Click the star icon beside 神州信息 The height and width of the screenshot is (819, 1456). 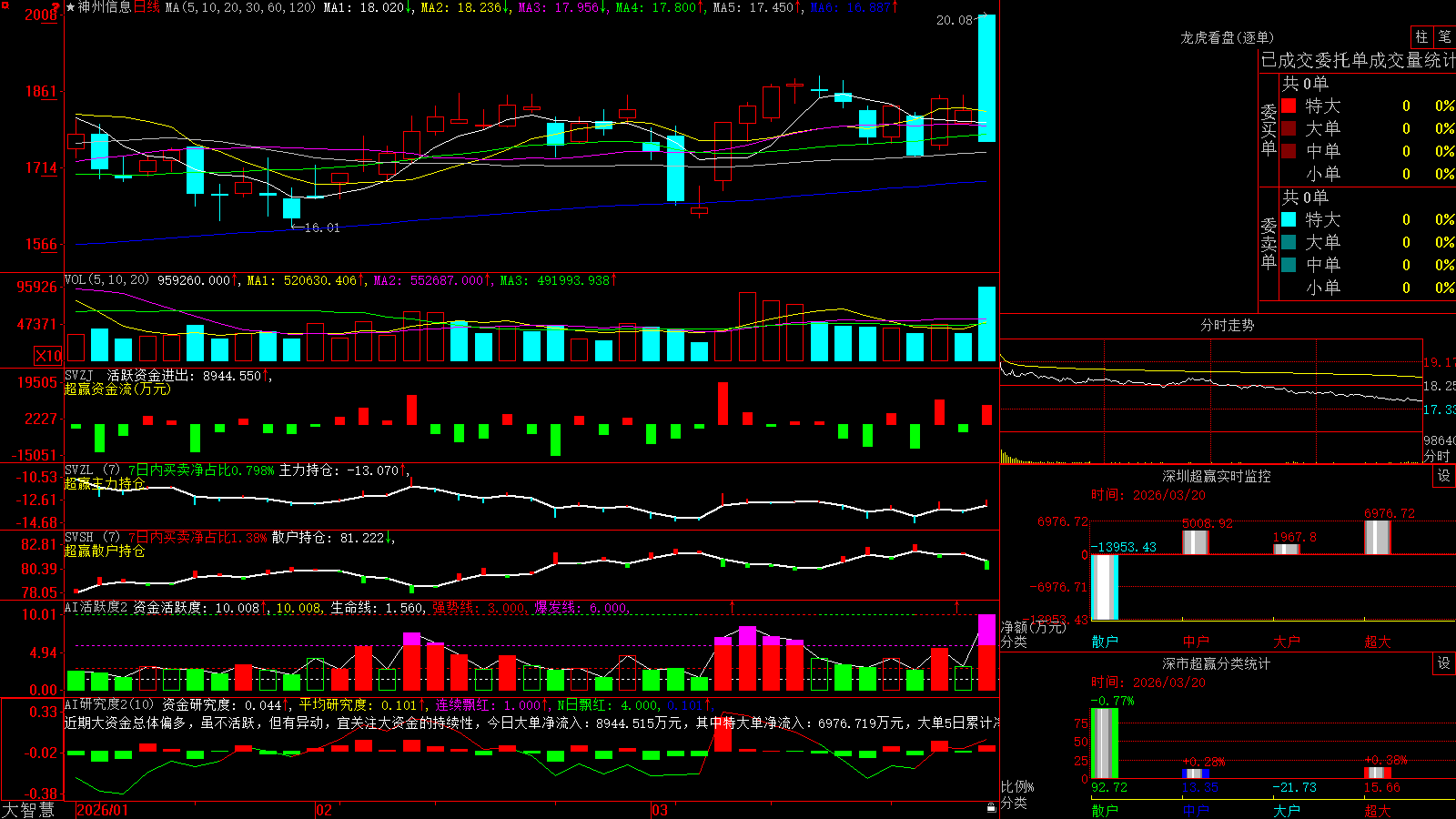point(71,7)
